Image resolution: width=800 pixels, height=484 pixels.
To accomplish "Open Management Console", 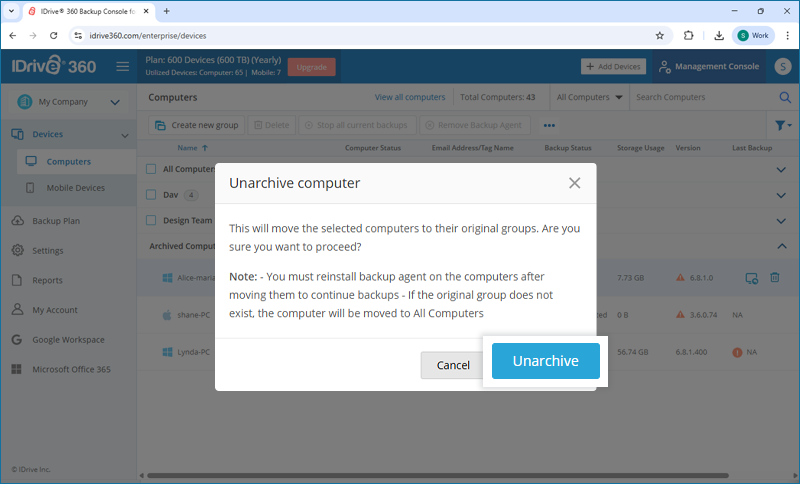I will (709, 66).
